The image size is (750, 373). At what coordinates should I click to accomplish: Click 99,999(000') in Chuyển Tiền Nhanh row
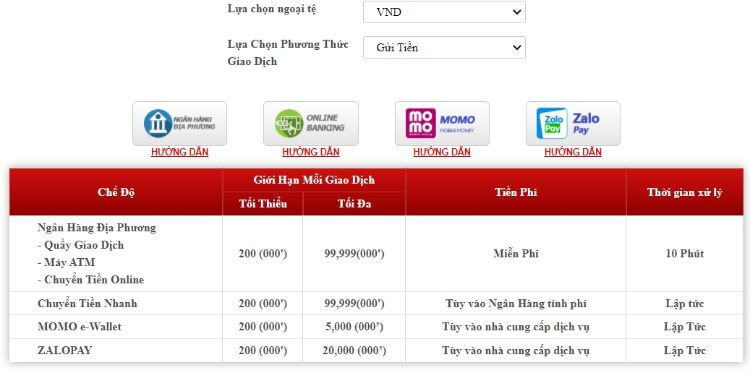pos(354,303)
